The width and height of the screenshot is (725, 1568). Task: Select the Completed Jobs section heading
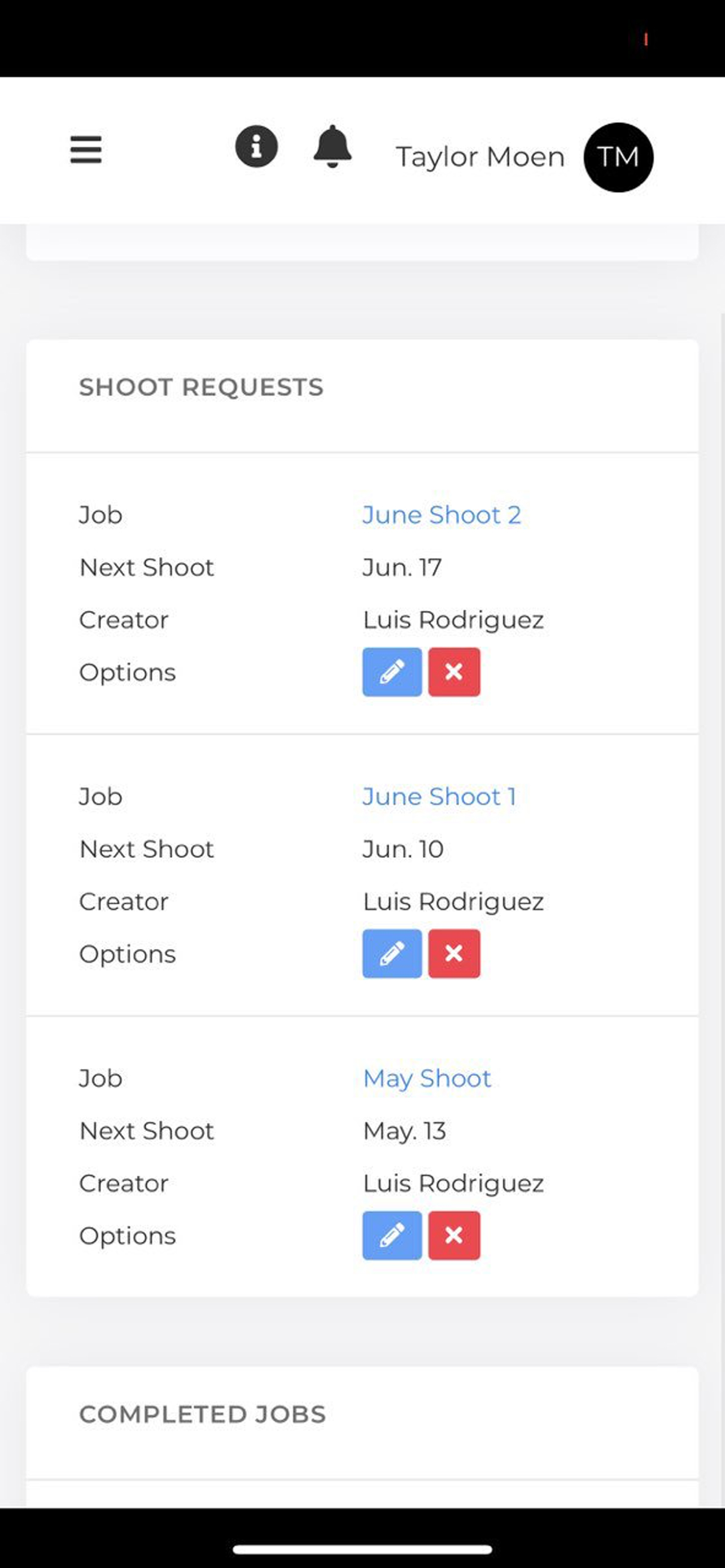coord(203,1414)
